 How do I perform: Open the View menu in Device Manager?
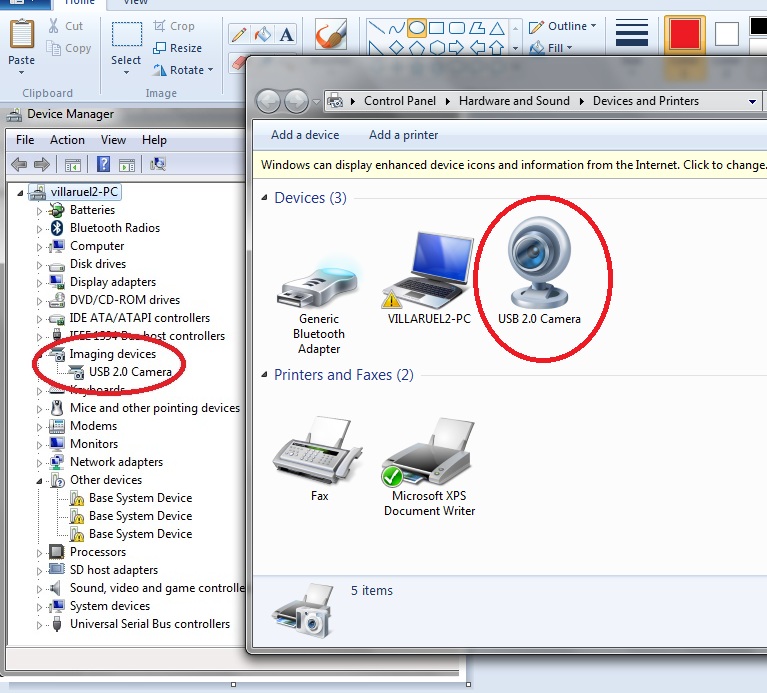tap(113, 140)
